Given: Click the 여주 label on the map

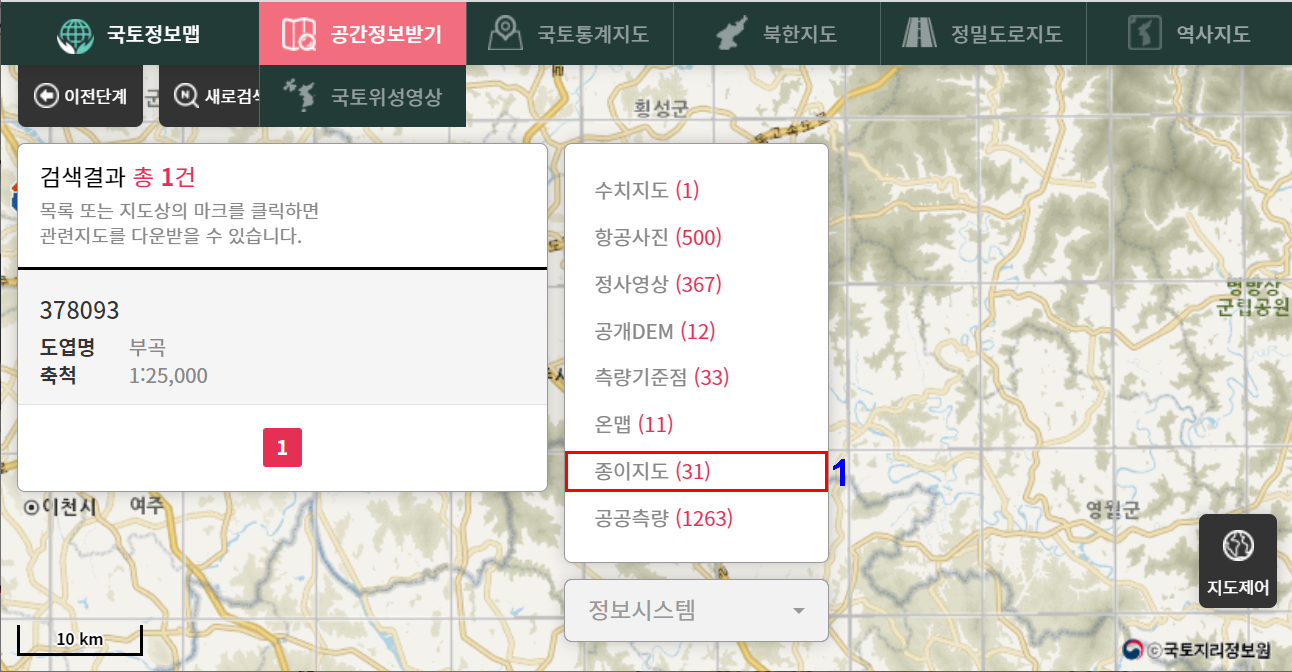Looking at the screenshot, I should [x=146, y=506].
